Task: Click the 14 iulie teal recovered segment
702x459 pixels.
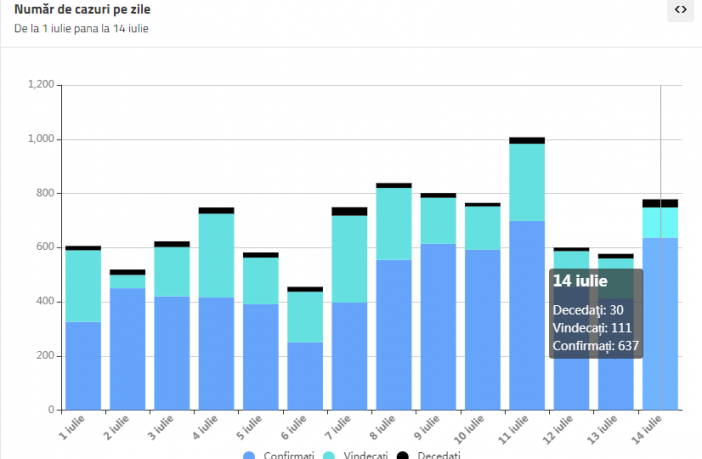Action: click(x=660, y=222)
